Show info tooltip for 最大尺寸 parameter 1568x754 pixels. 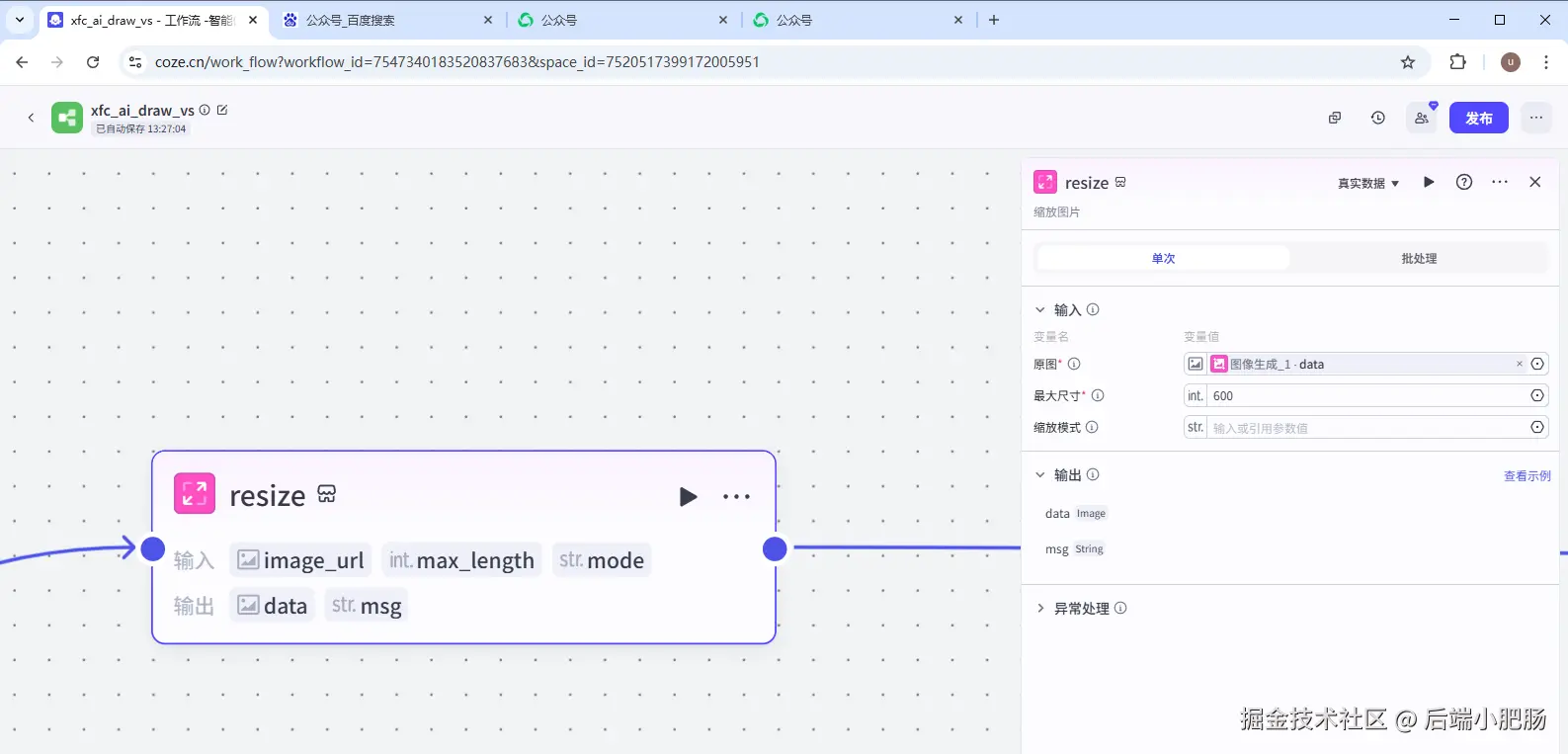(1098, 395)
